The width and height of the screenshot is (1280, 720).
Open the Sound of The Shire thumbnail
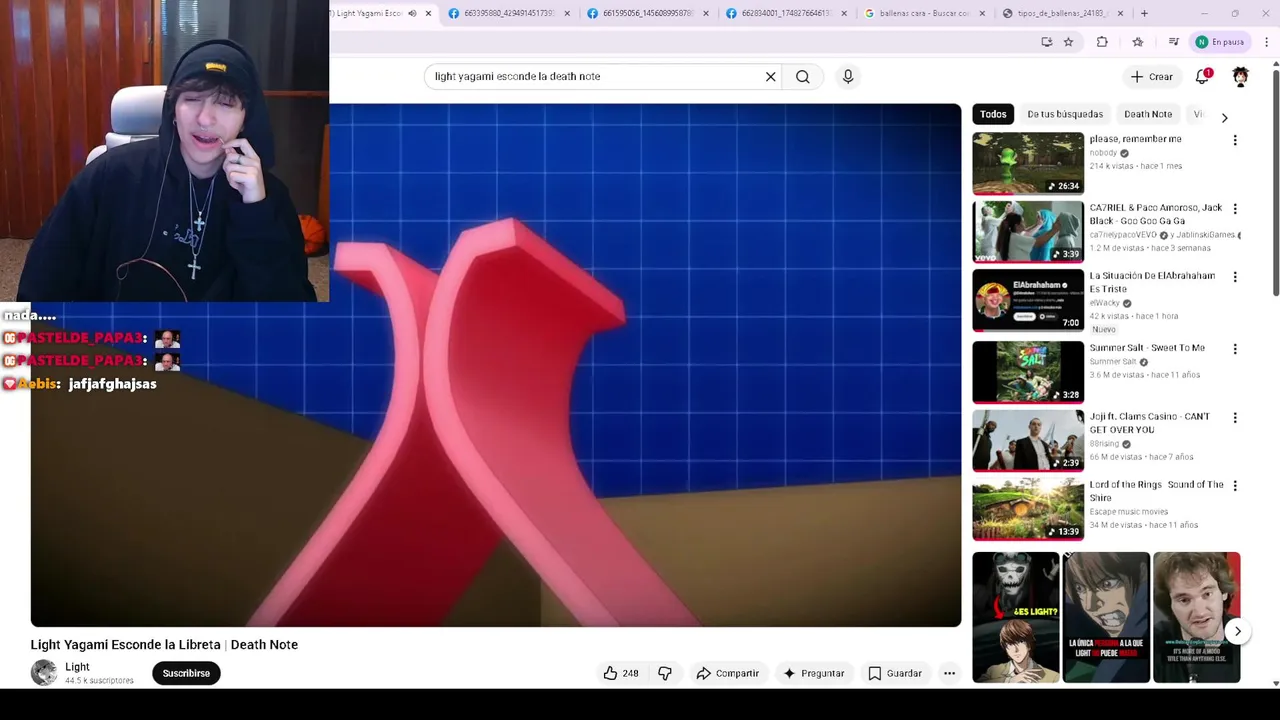click(x=1028, y=509)
